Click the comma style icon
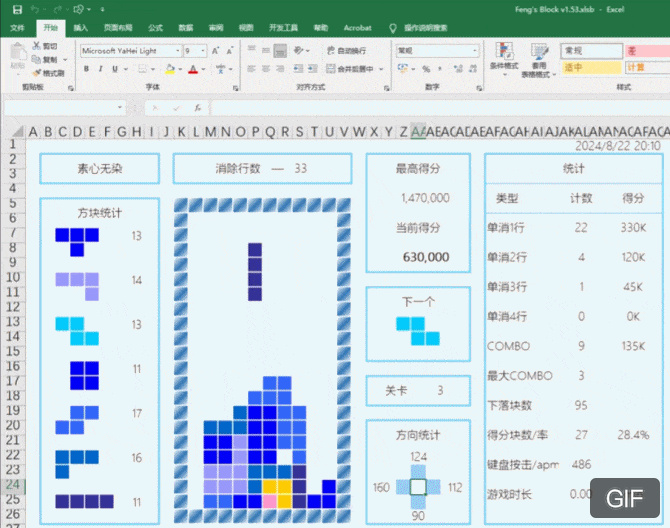 (x=440, y=68)
